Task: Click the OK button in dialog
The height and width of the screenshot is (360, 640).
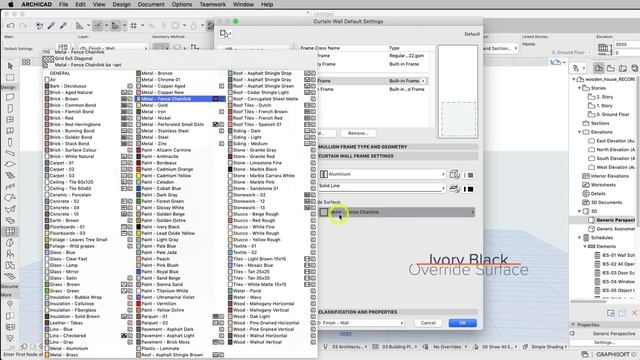Action: click(x=462, y=323)
